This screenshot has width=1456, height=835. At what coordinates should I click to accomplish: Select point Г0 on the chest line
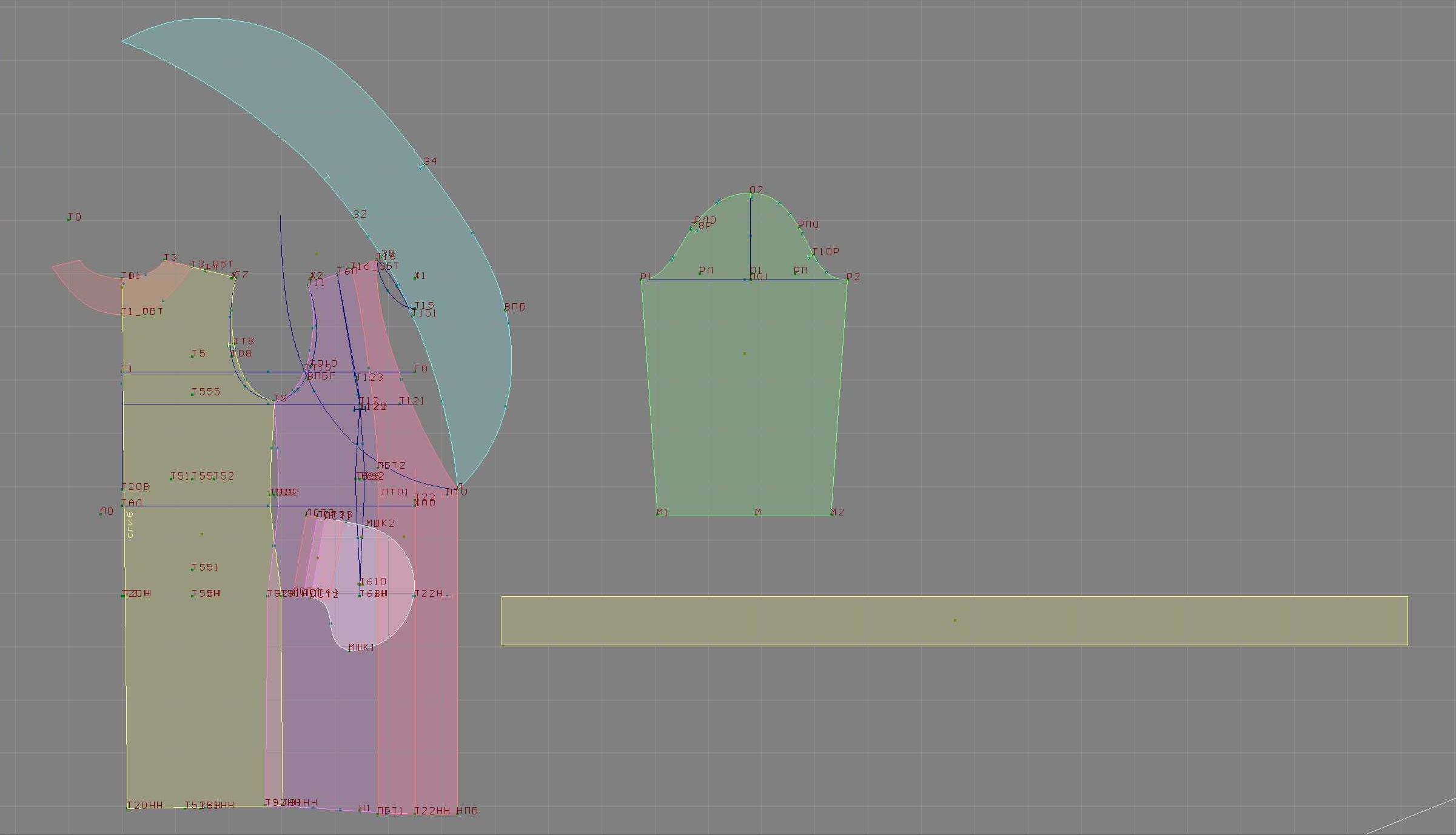click(x=415, y=371)
